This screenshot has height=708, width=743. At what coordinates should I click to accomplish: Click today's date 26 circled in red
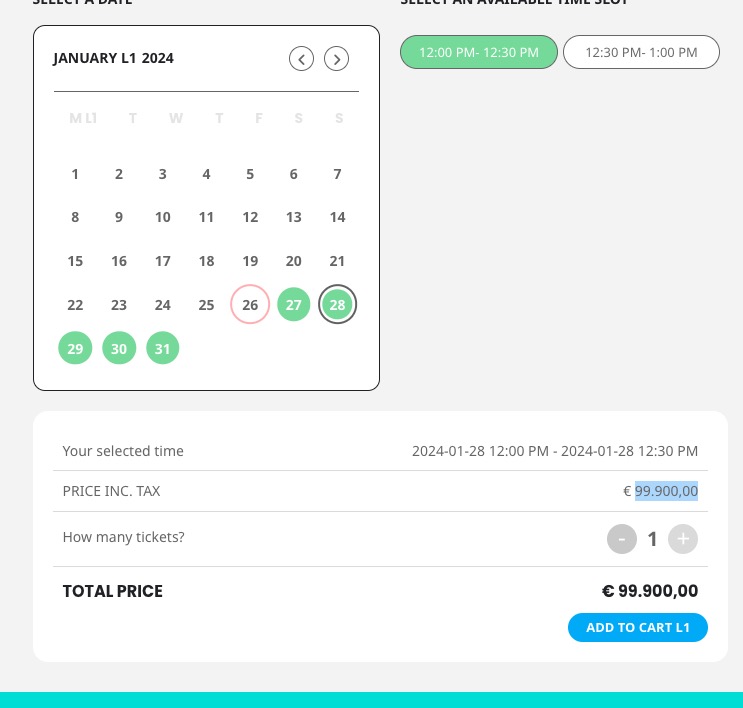click(250, 304)
